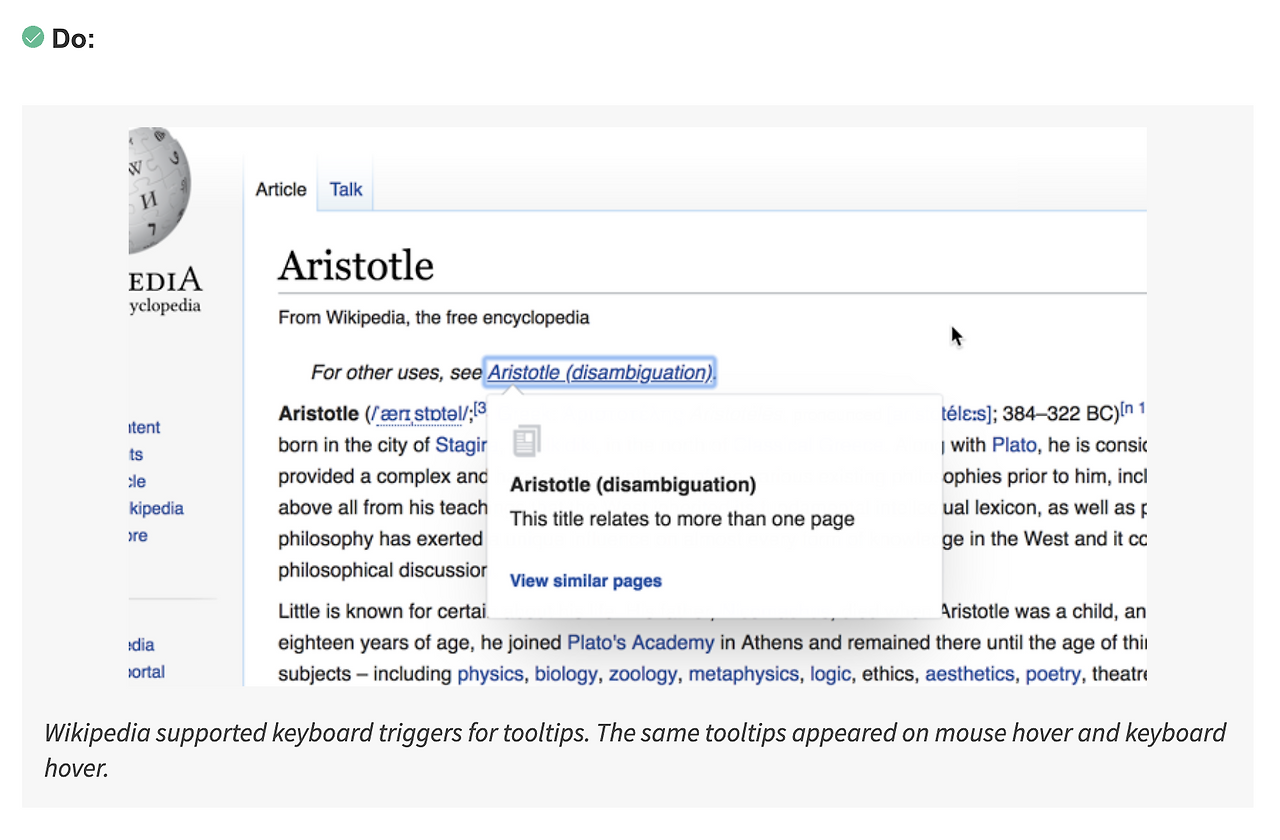Click the '384–322 BC' dates text
The width and height of the screenshot is (1280, 840).
(1060, 414)
